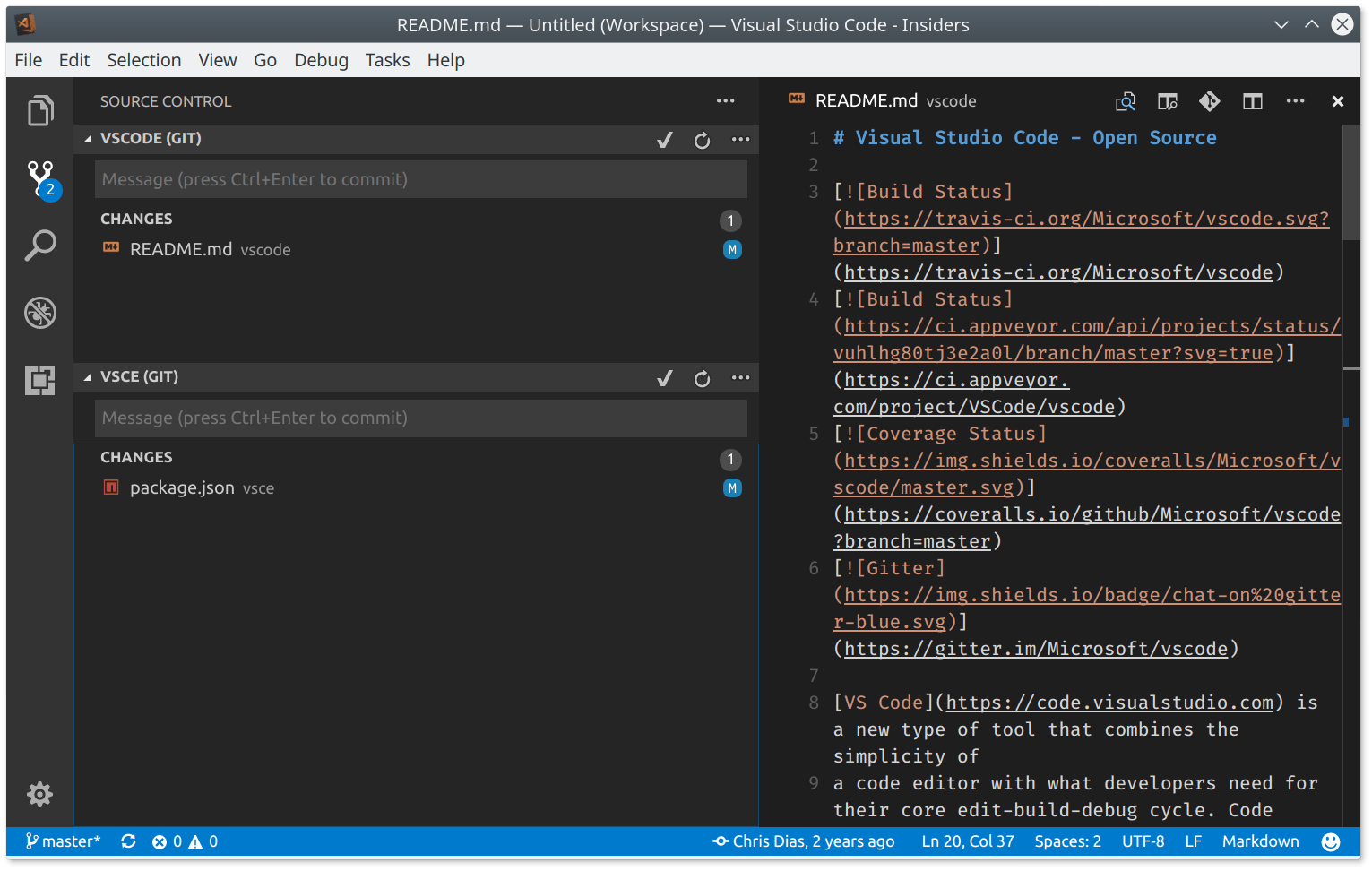
Task: Open more actions for VSCE (GIT)
Action: [740, 377]
